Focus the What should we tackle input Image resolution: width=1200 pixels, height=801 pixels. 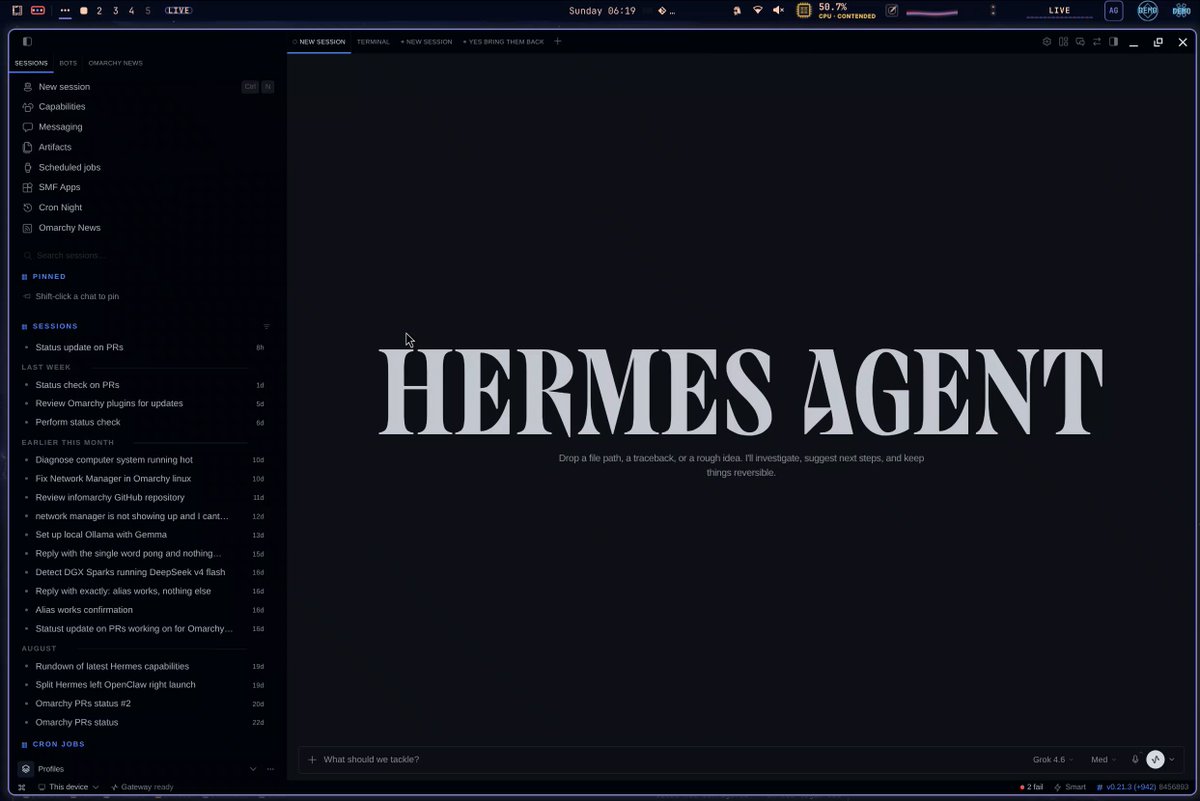click(x=670, y=760)
